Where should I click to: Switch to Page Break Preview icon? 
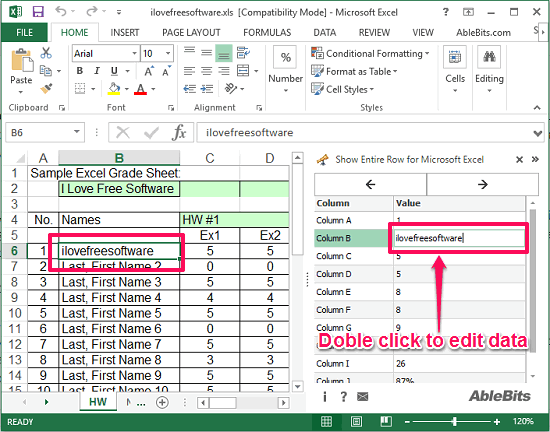386,421
